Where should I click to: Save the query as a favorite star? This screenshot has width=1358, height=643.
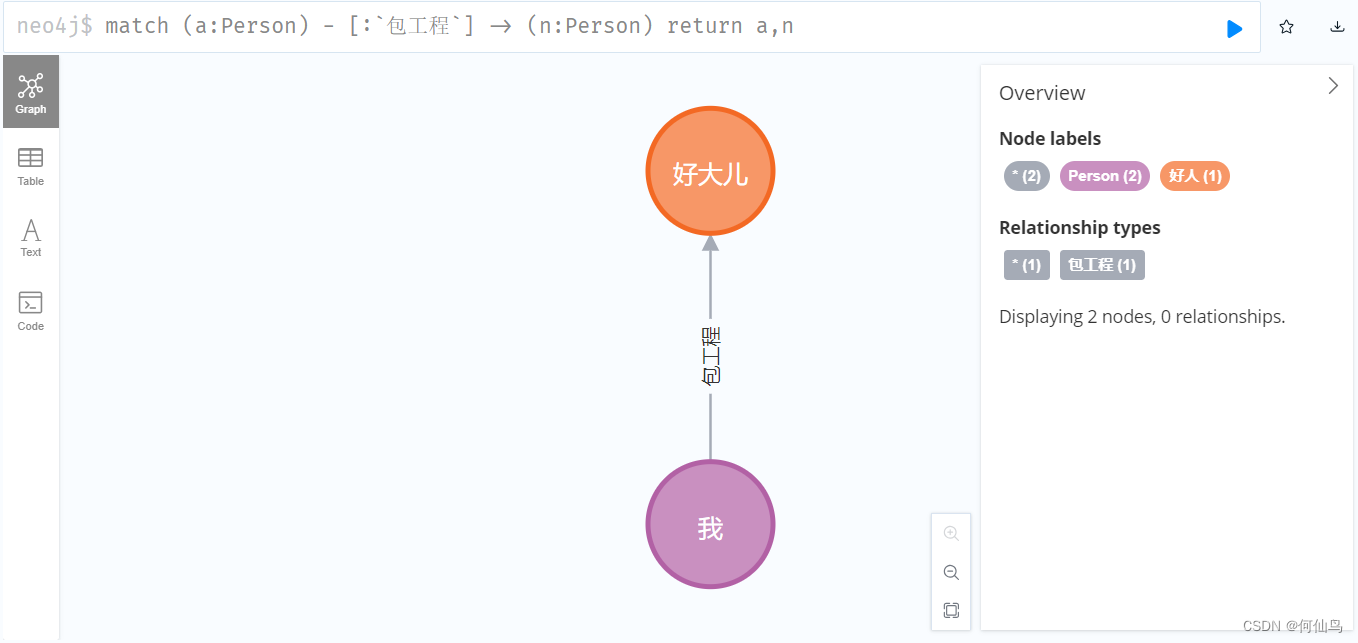tap(1286, 27)
